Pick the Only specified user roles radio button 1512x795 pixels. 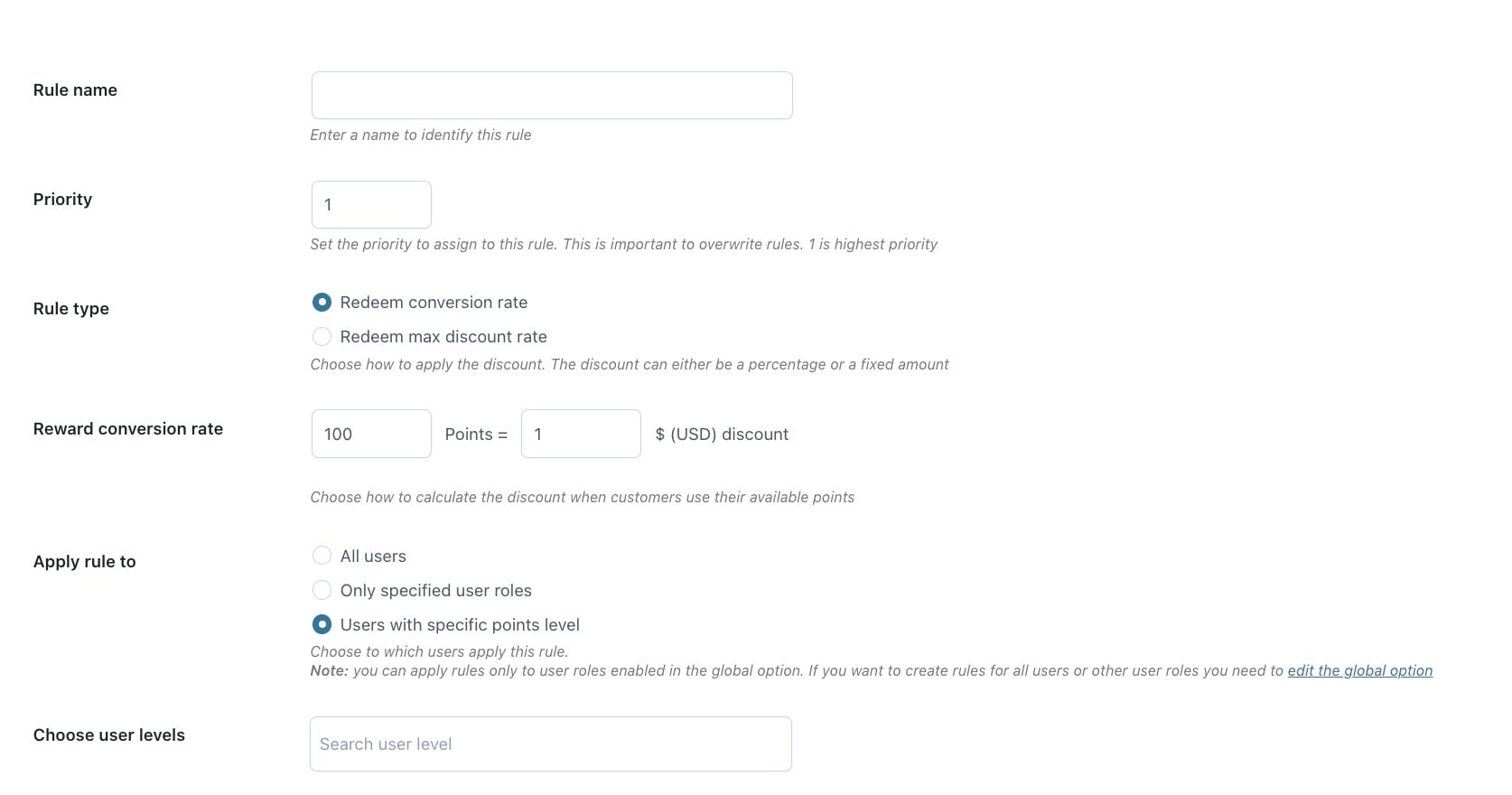322,591
